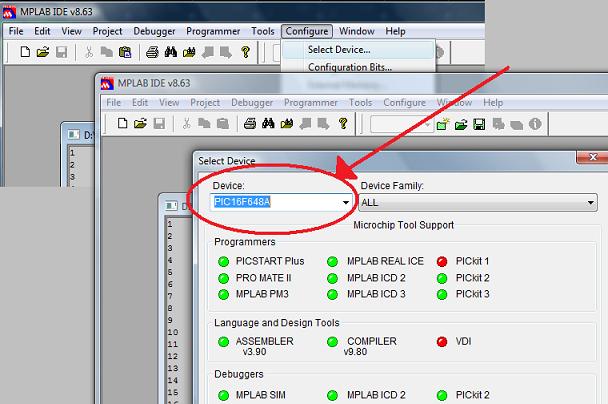Close the Select Device dialog
Screen dimensions: 608x404
(x=592, y=157)
